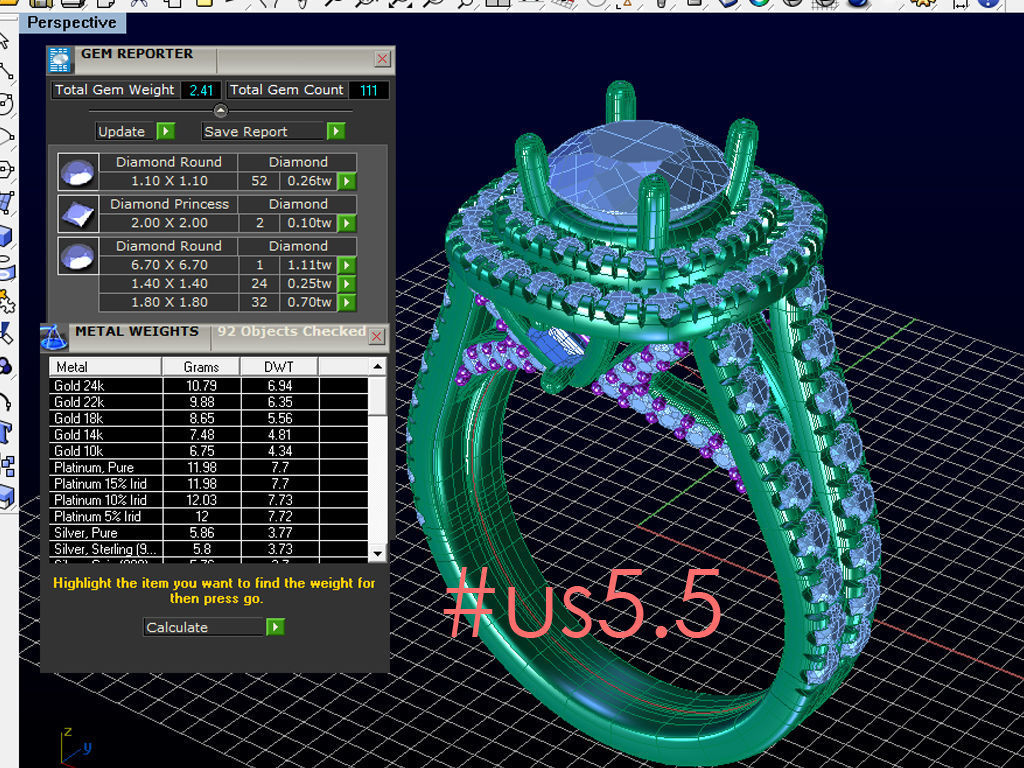
Task: Click the 6.70 X 6.70 size cell
Action: (169, 264)
